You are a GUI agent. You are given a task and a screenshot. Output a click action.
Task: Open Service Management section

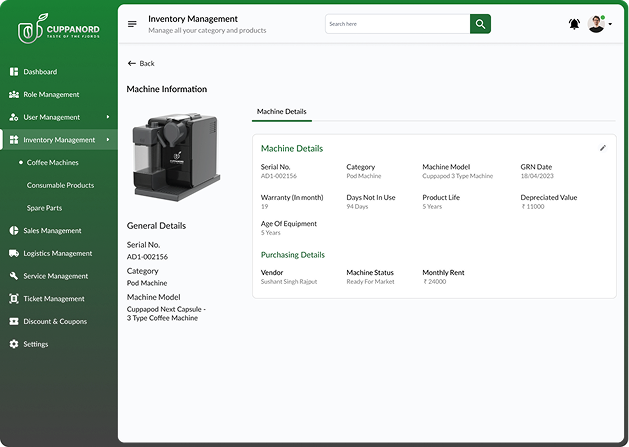tap(56, 276)
